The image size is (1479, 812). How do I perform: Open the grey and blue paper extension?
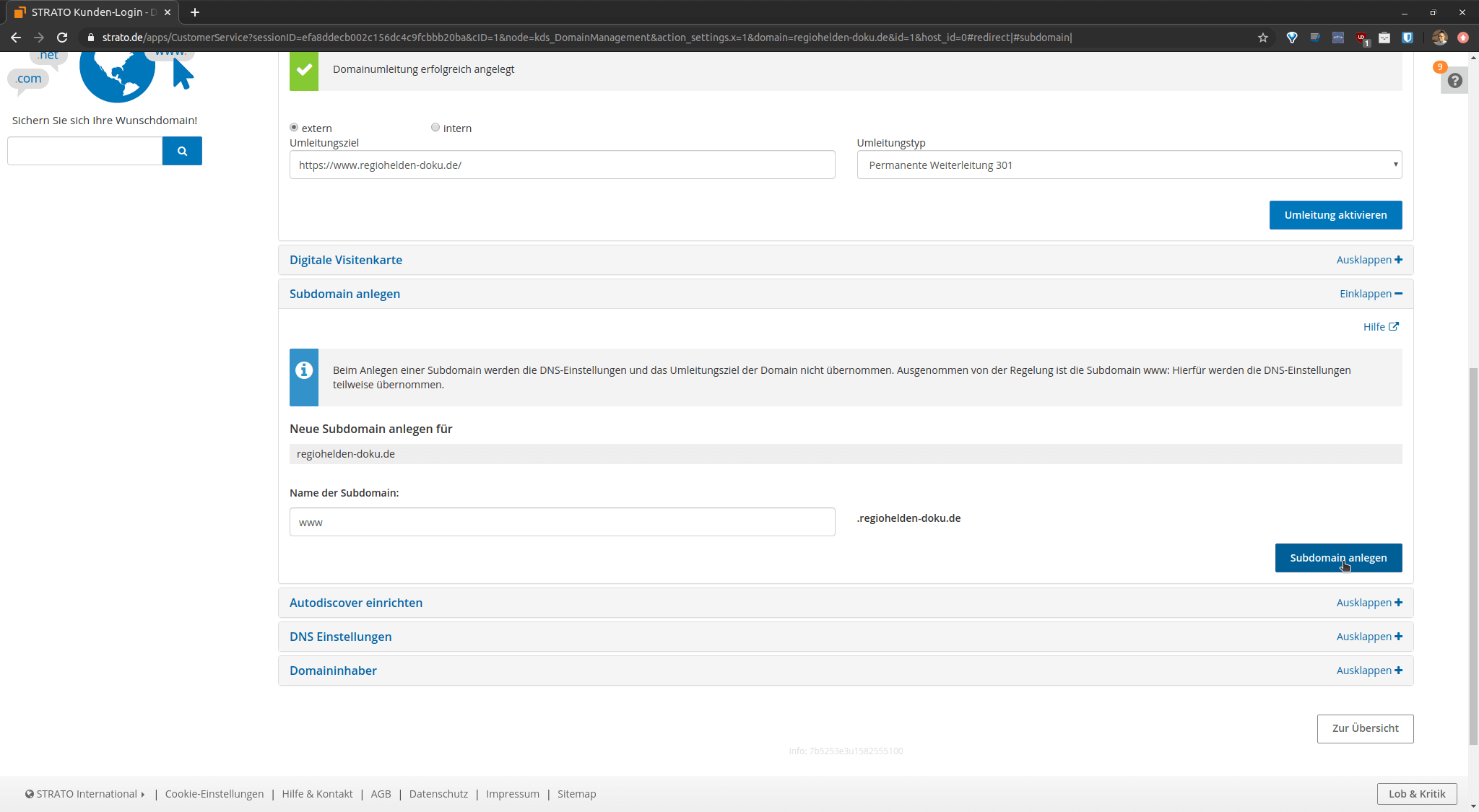[1315, 38]
